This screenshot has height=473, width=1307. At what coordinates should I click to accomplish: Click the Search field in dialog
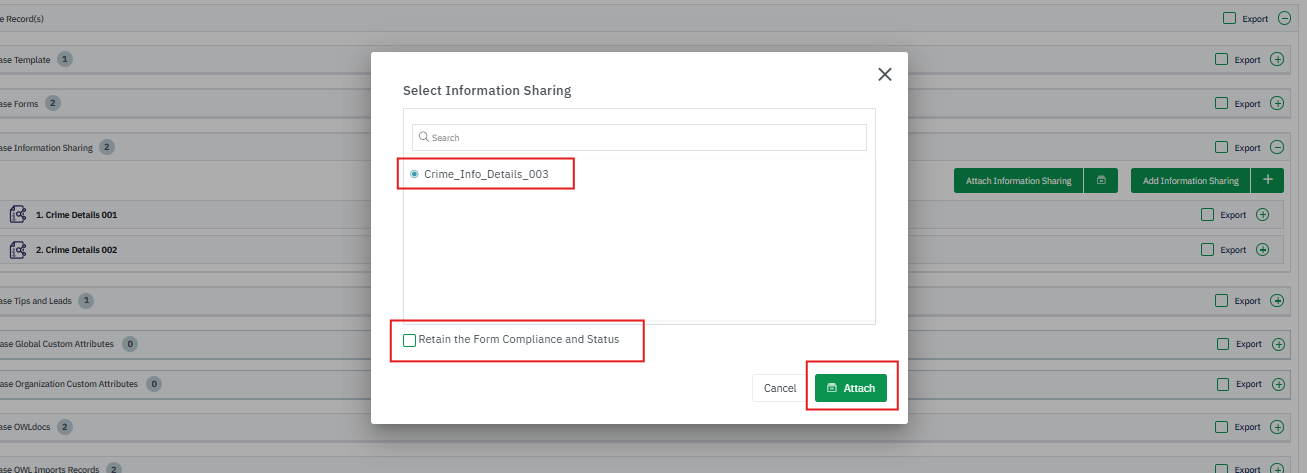(640, 137)
